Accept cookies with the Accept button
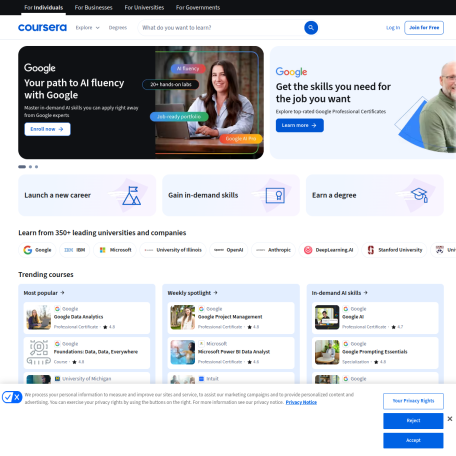Screen dimensions: 456x456 pos(413,440)
